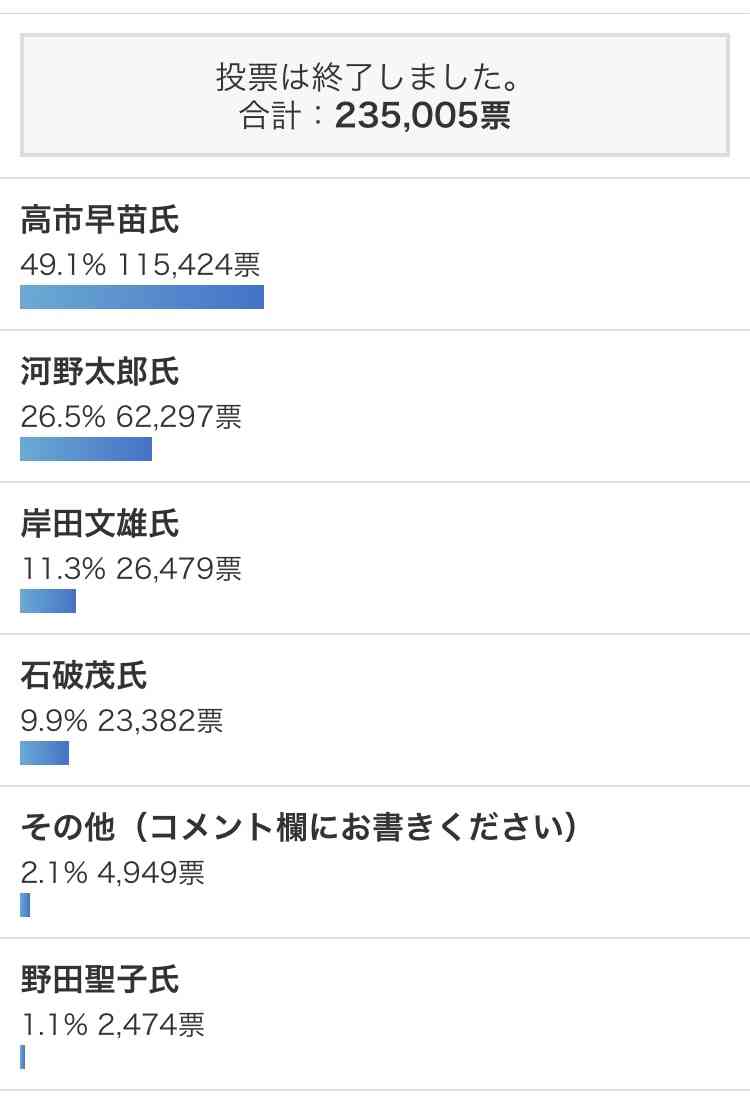
Task: Click the 投票は終了しました notice box
Action: [x=375, y=95]
